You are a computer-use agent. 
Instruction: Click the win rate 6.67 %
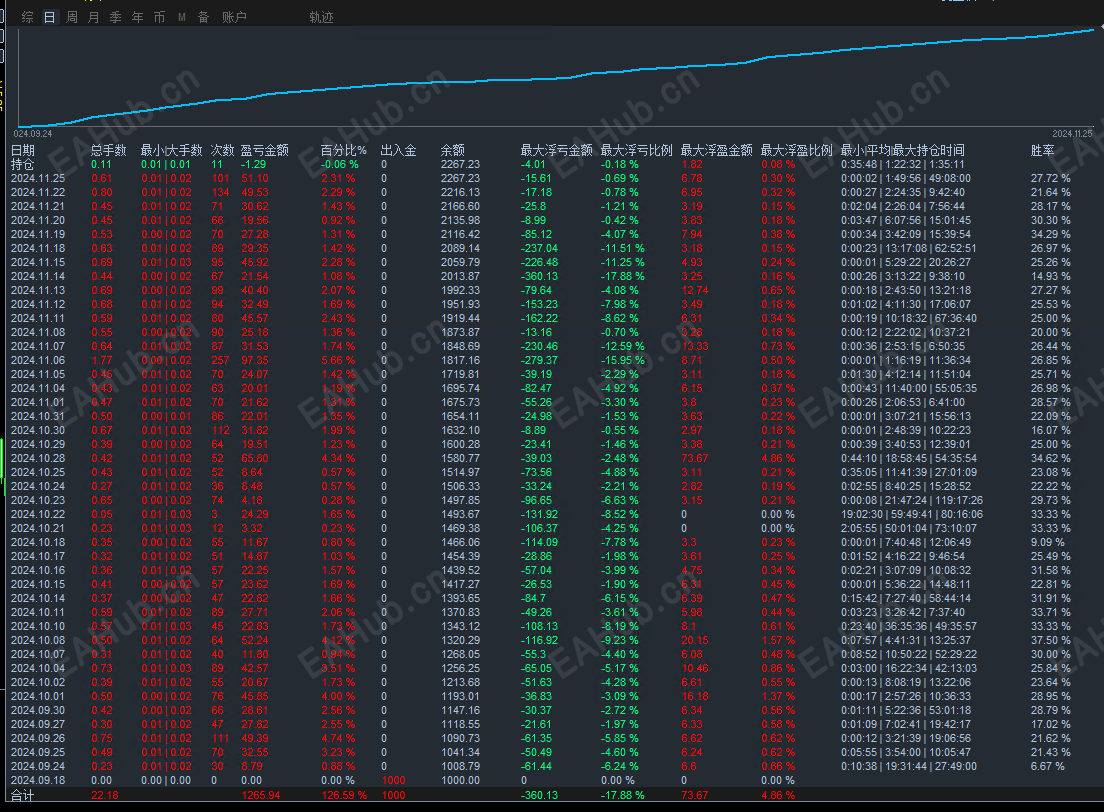[1048, 766]
